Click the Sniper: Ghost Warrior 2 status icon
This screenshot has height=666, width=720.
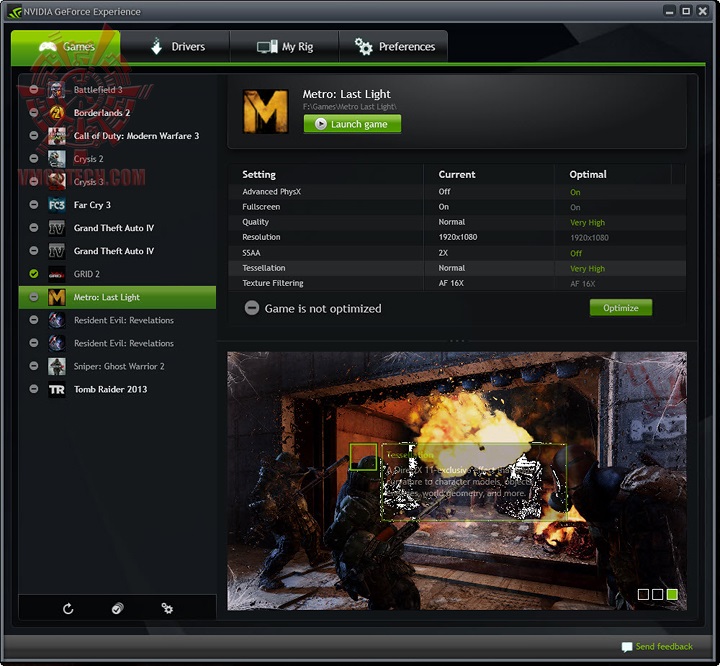[34, 366]
